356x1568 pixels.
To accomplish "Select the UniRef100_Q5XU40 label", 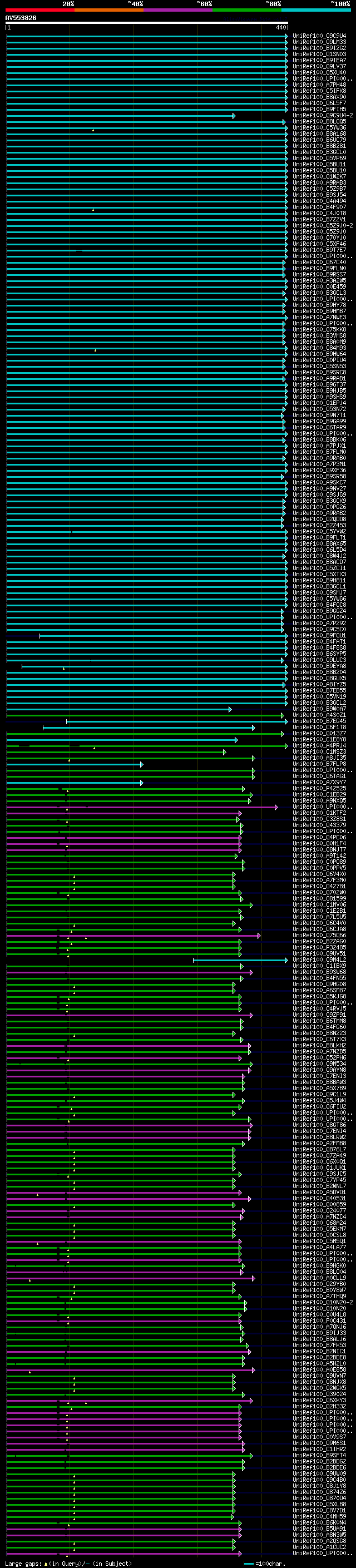I will click(x=319, y=72).
